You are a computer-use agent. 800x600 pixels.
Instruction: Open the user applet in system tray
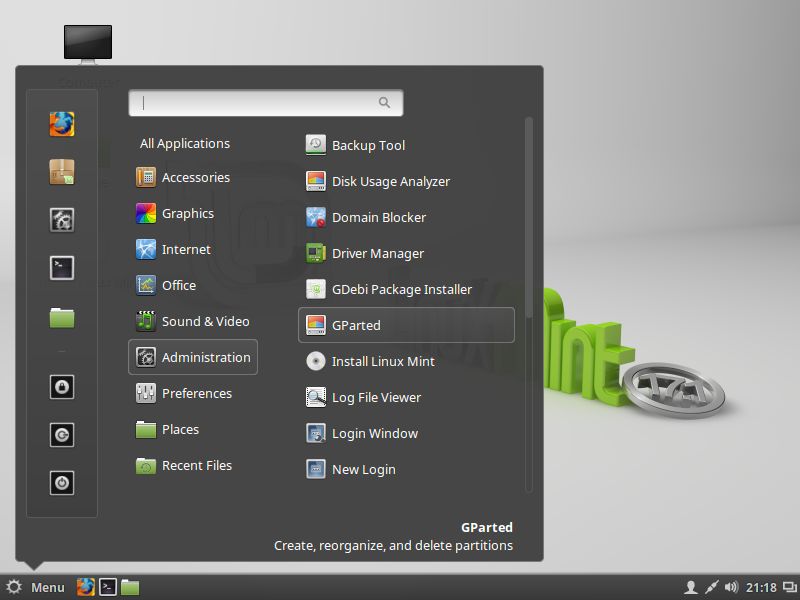pos(691,587)
